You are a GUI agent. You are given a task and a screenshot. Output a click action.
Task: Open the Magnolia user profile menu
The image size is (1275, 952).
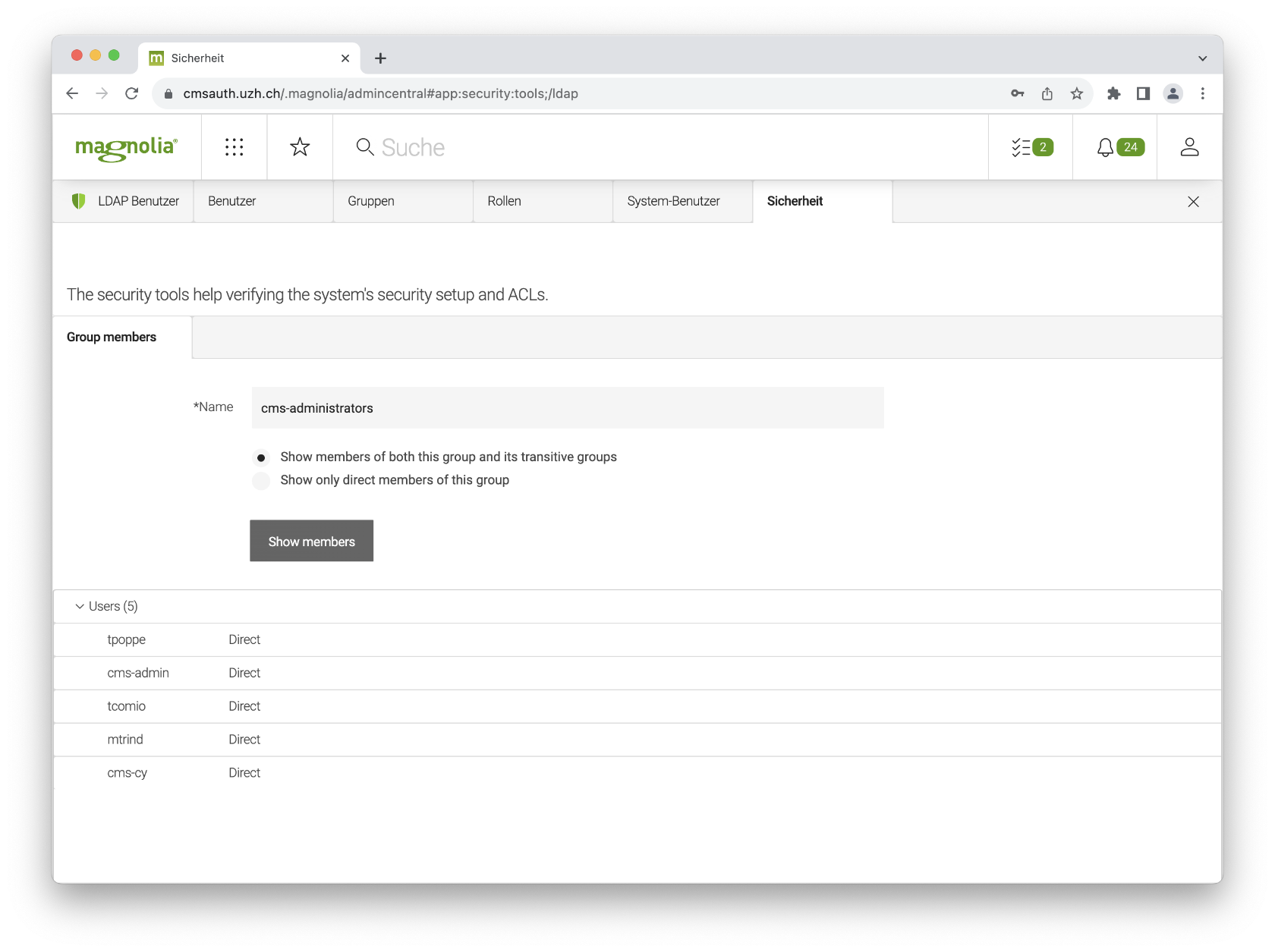click(x=1189, y=147)
